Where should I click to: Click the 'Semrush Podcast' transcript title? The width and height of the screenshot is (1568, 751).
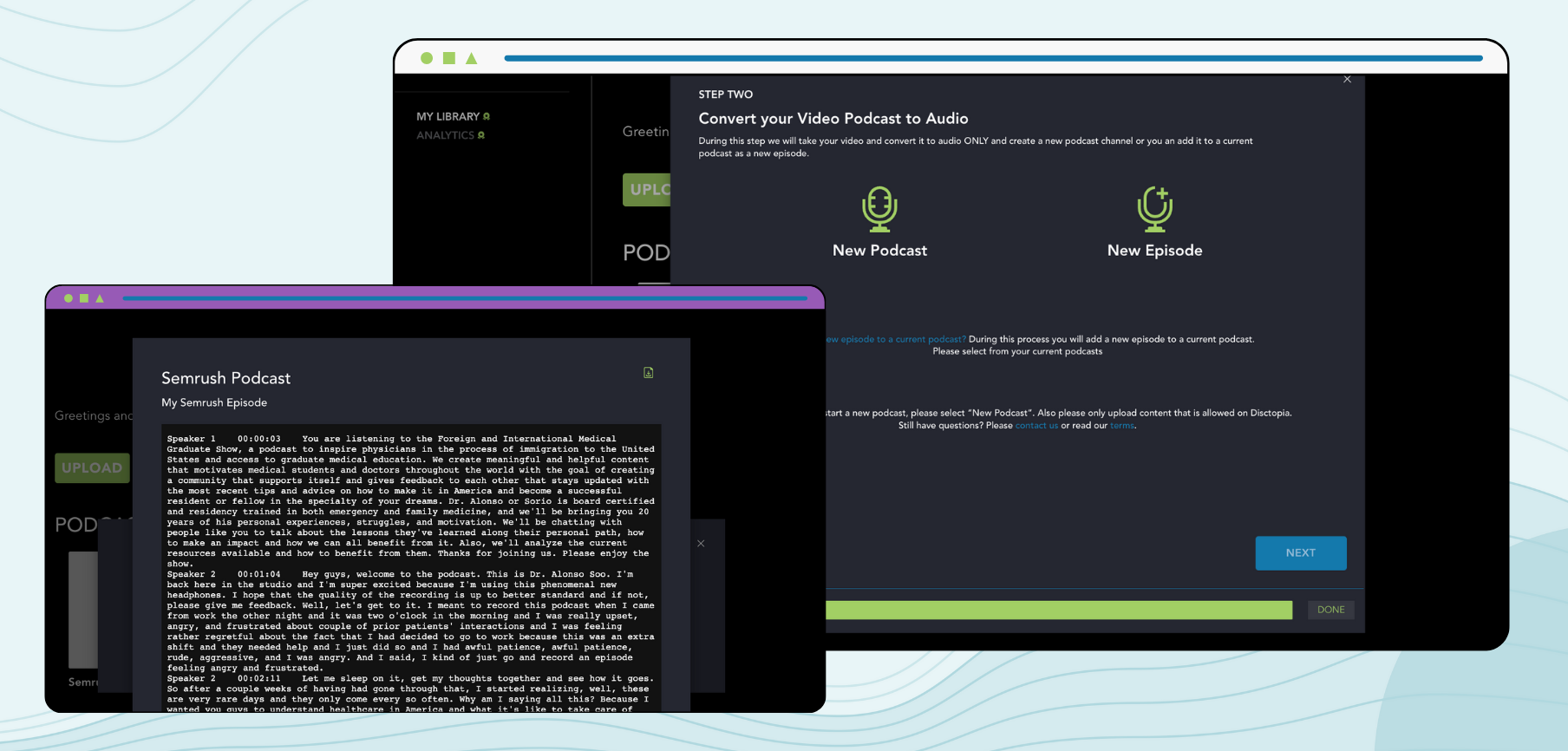click(225, 378)
